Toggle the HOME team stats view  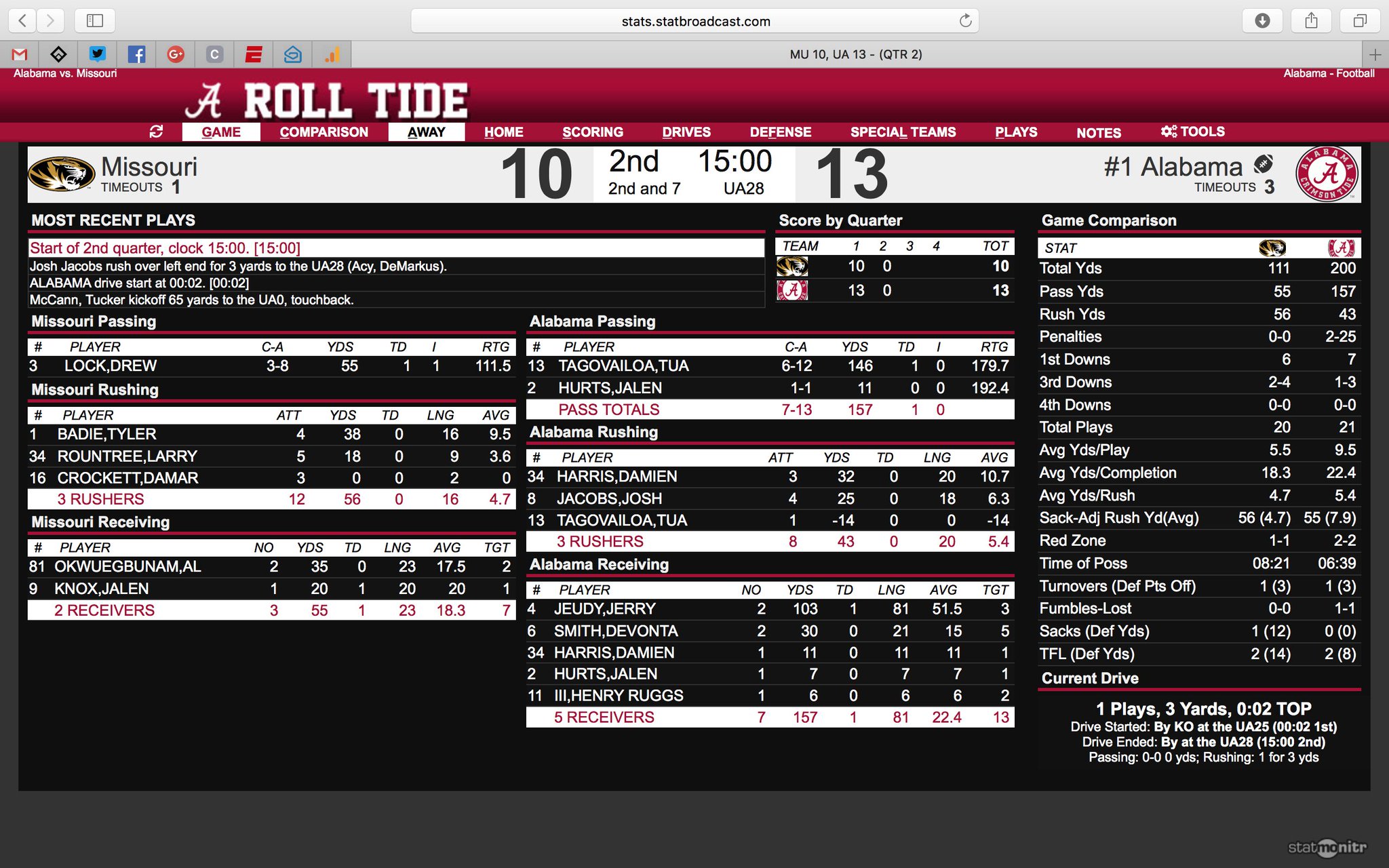pos(503,132)
